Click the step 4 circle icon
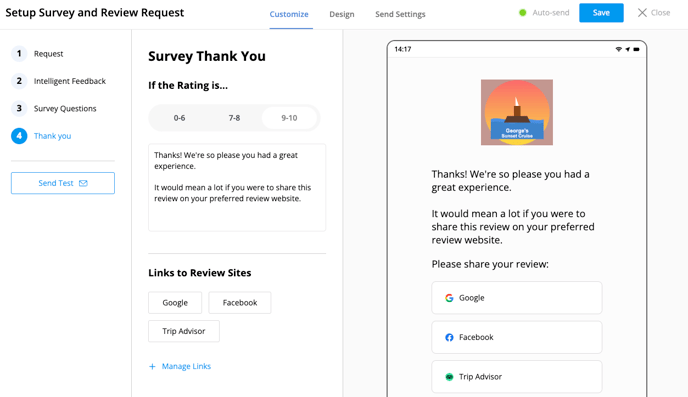 tap(19, 136)
